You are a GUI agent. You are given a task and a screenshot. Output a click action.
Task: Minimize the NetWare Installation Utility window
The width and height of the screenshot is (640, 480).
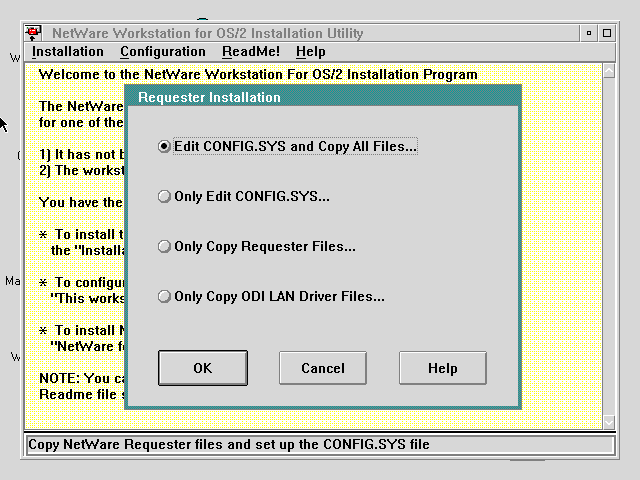589,33
